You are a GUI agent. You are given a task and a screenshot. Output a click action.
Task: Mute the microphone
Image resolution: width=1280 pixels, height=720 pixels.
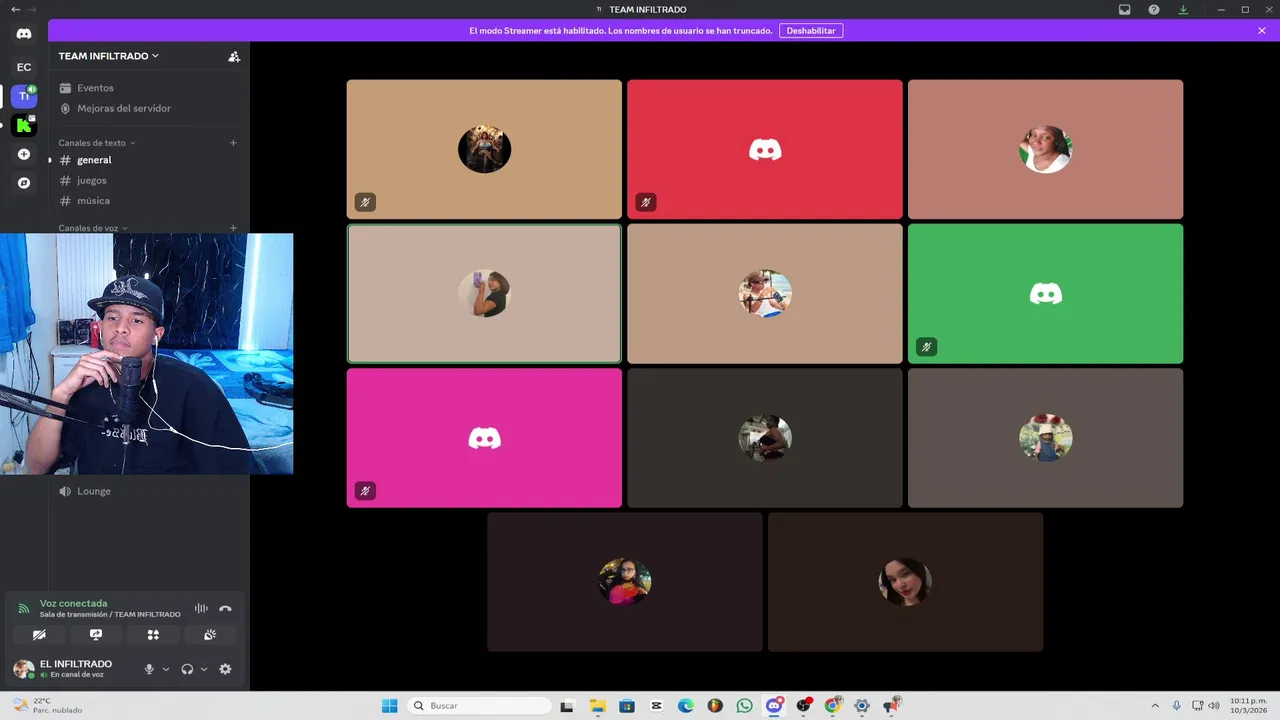(149, 669)
